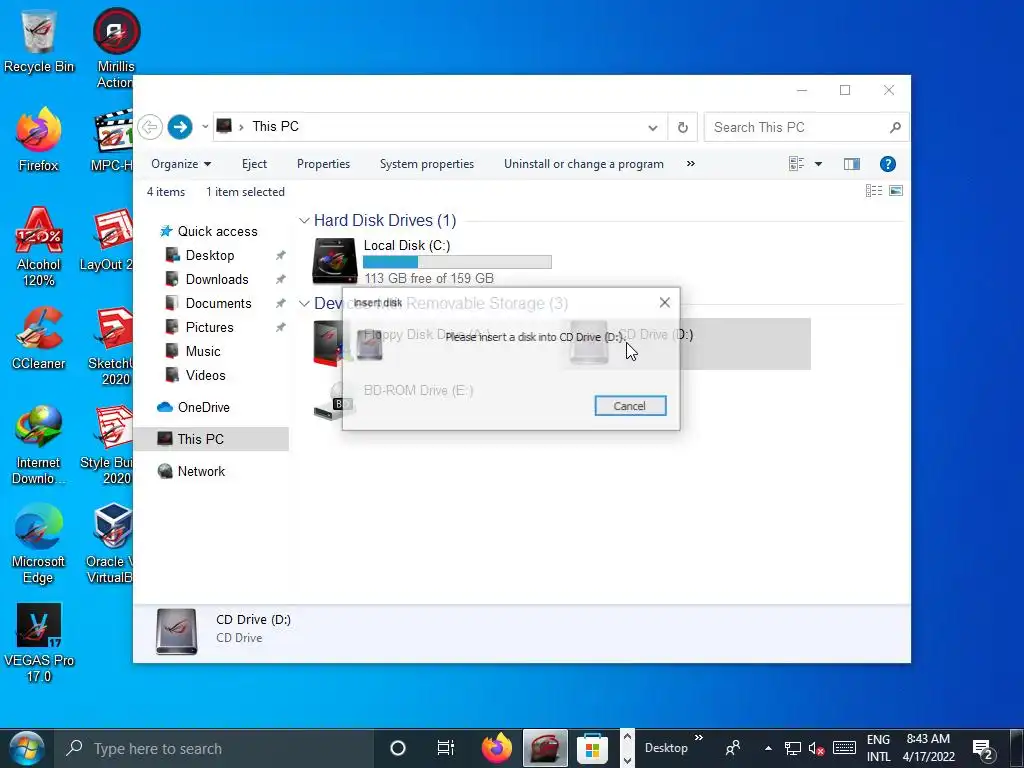Show hidden tray icons arrow
The height and width of the screenshot is (768, 1024).
point(768,748)
